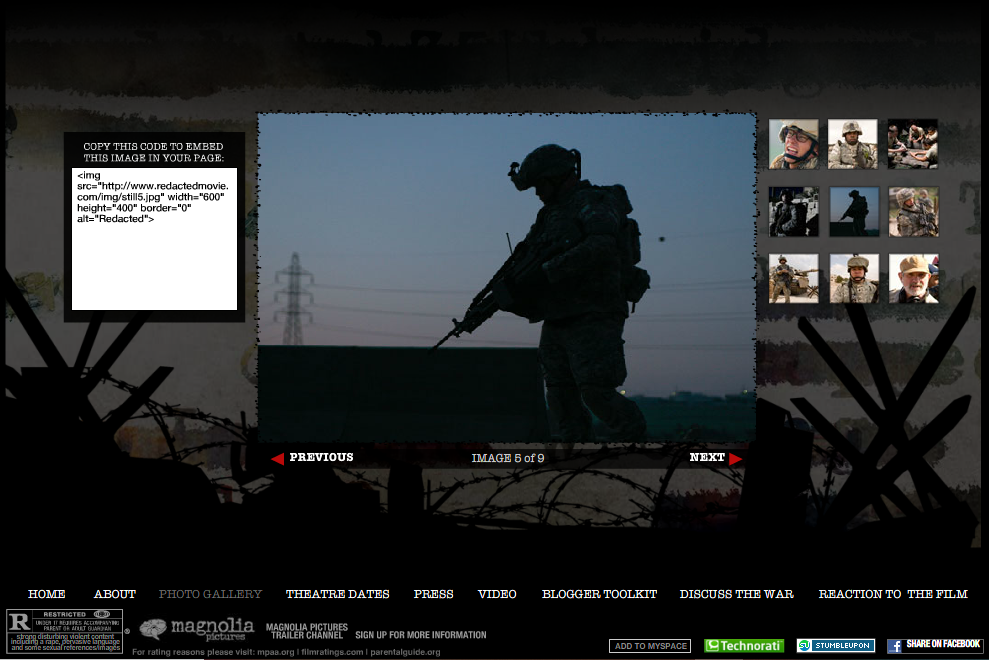Open the About section

tap(115, 594)
